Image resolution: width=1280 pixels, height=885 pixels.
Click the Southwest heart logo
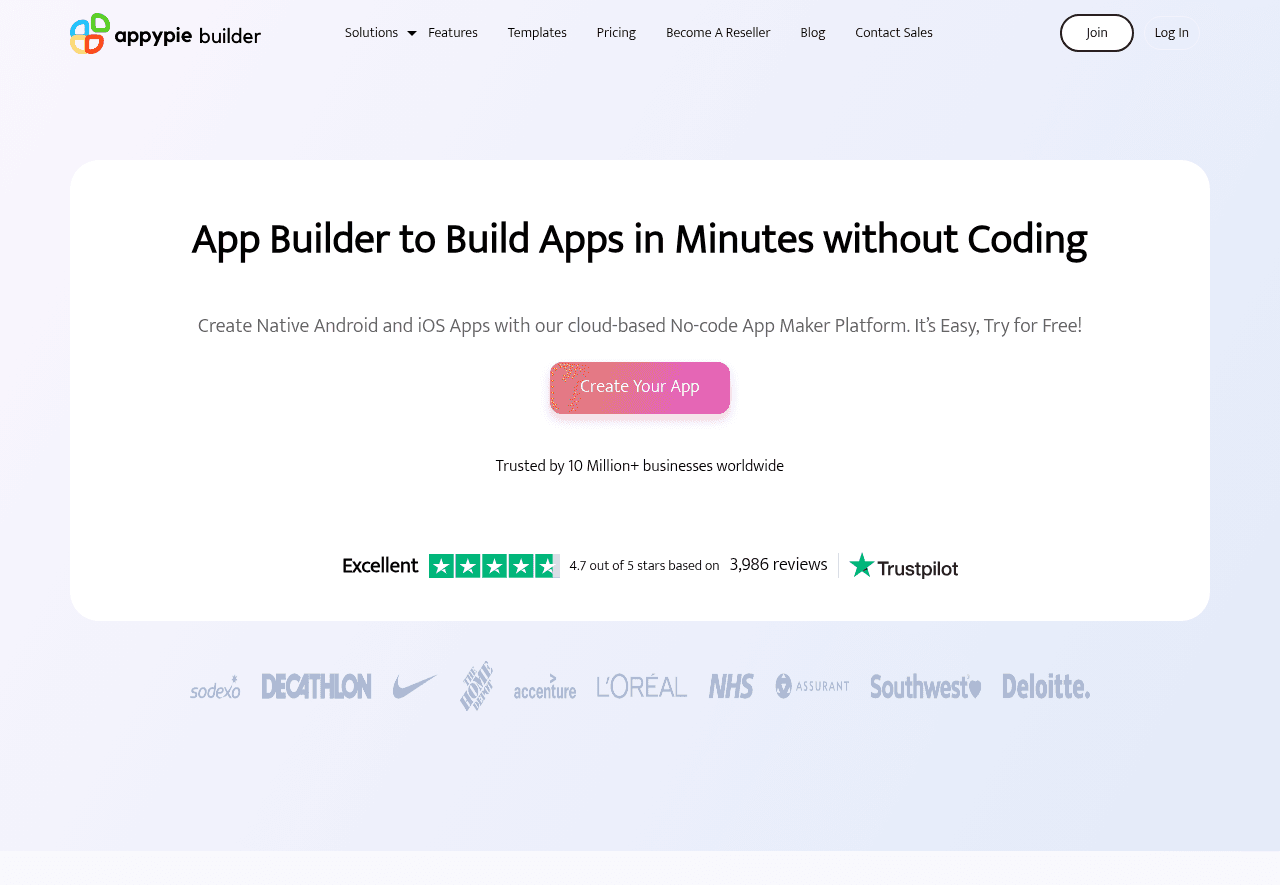tap(925, 687)
